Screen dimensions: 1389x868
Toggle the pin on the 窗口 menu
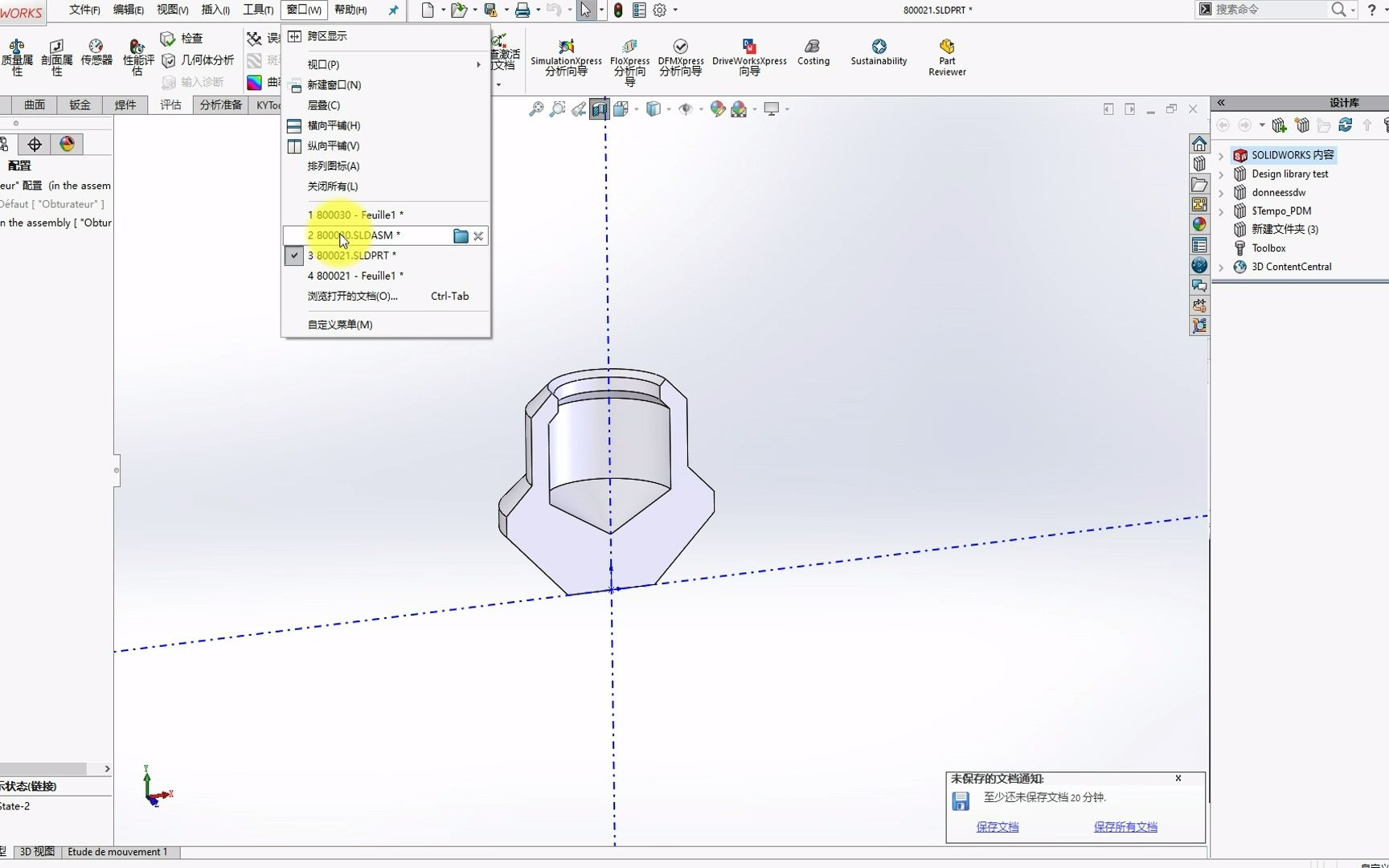pyautogui.click(x=393, y=10)
